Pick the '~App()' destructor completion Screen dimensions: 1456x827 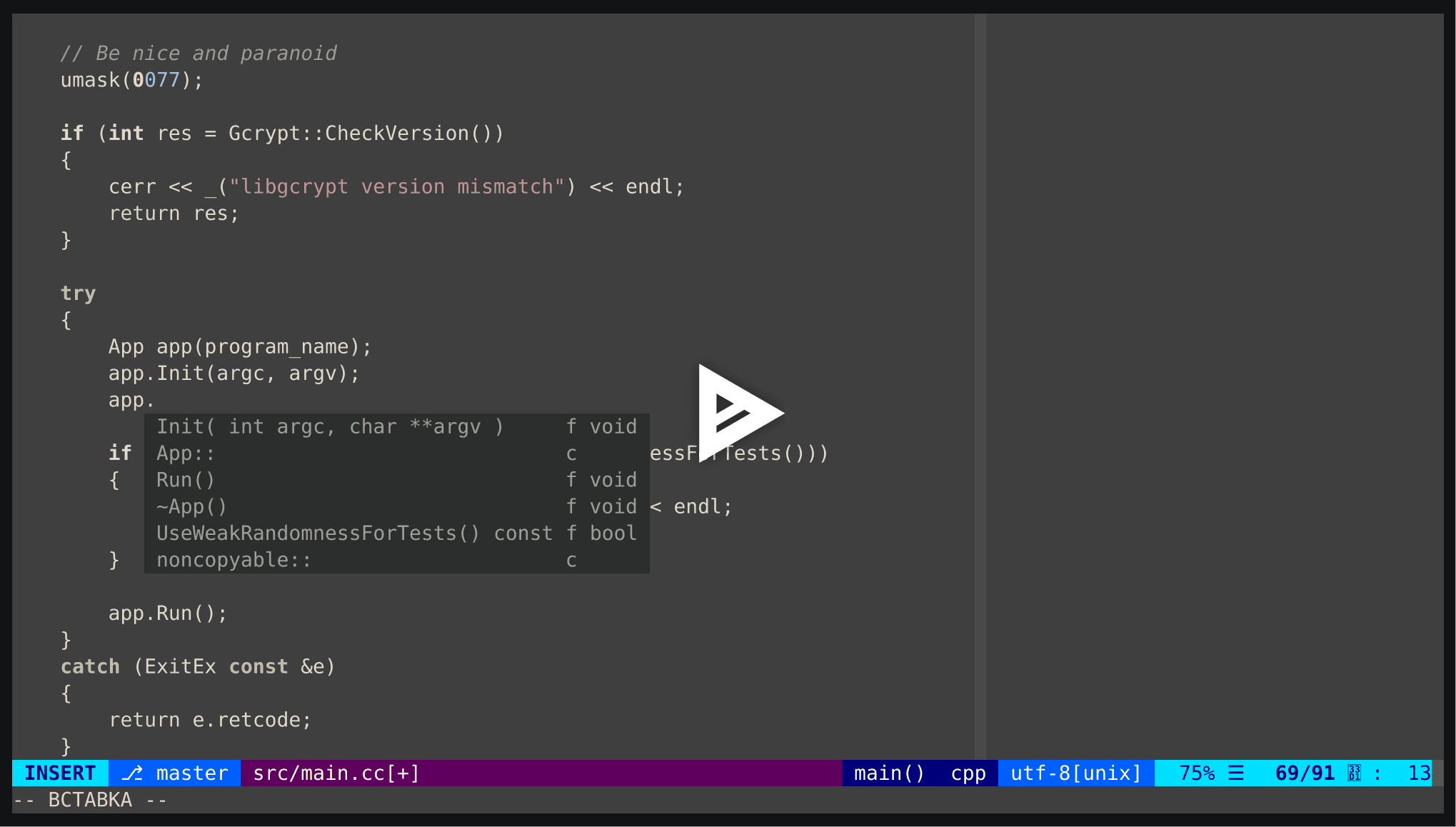[x=397, y=507]
